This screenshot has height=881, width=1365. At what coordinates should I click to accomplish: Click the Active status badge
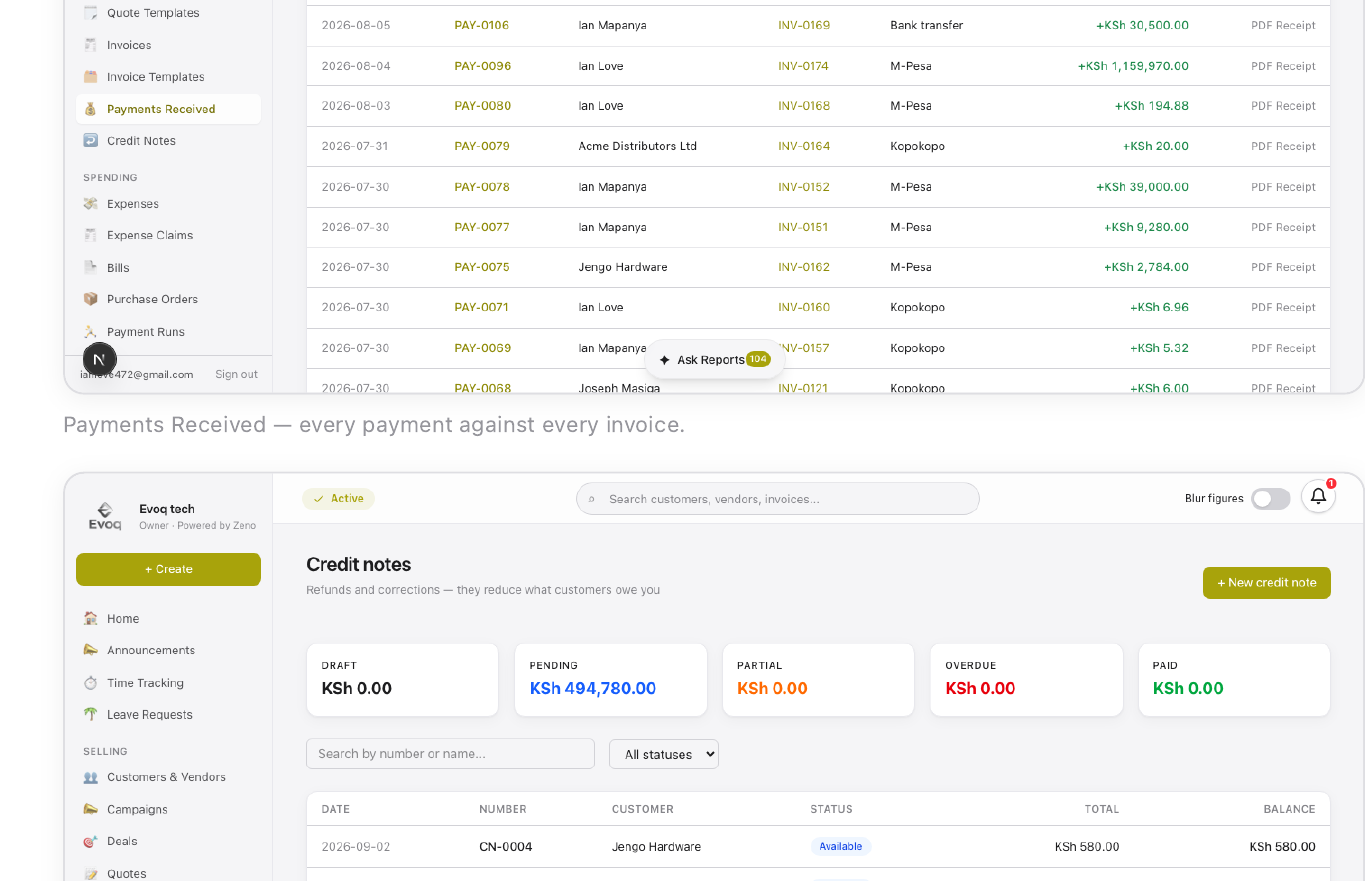tap(338, 499)
